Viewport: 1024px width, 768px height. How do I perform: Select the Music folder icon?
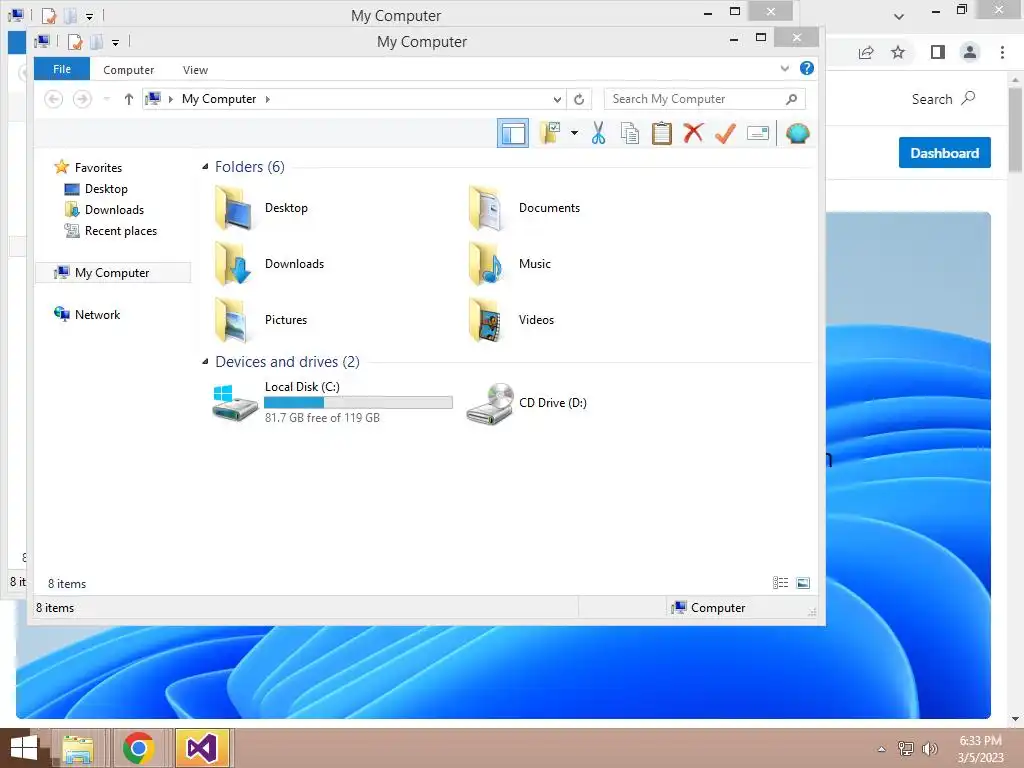[487, 264]
